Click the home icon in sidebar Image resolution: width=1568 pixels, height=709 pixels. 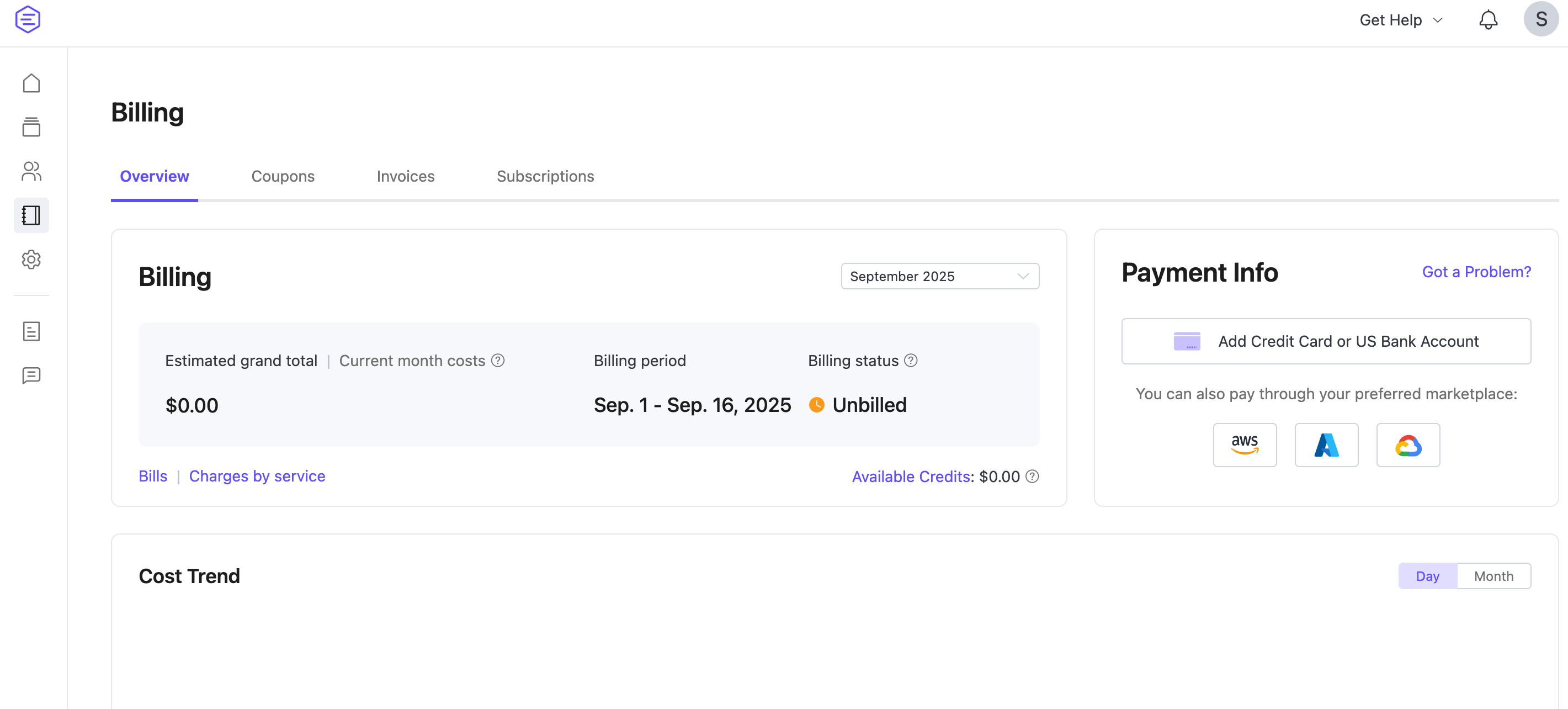pos(31,83)
